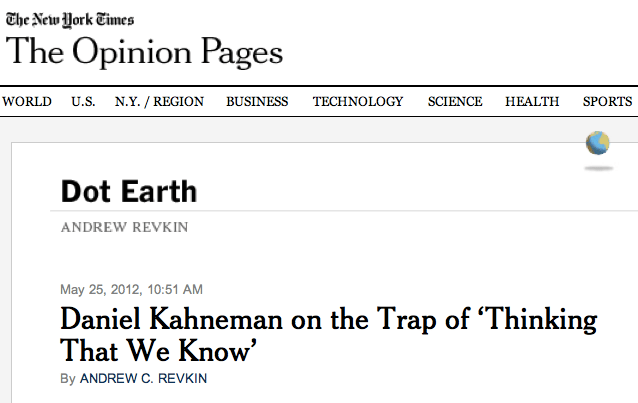Click the word "By" in the byline

coord(67,379)
